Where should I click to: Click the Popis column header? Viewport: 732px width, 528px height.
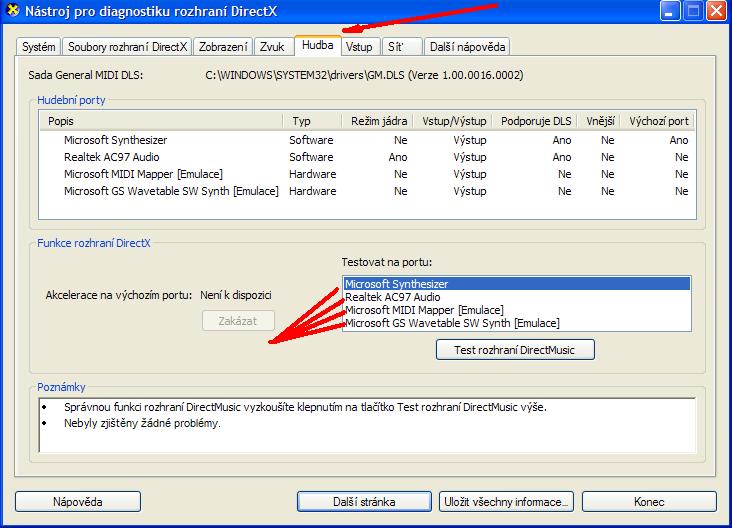pos(164,121)
